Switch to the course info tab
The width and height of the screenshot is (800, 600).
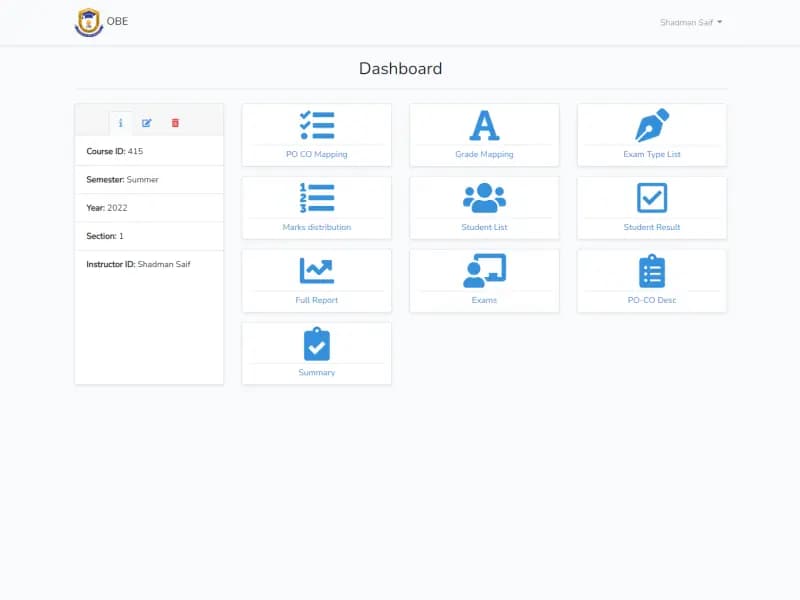point(121,123)
